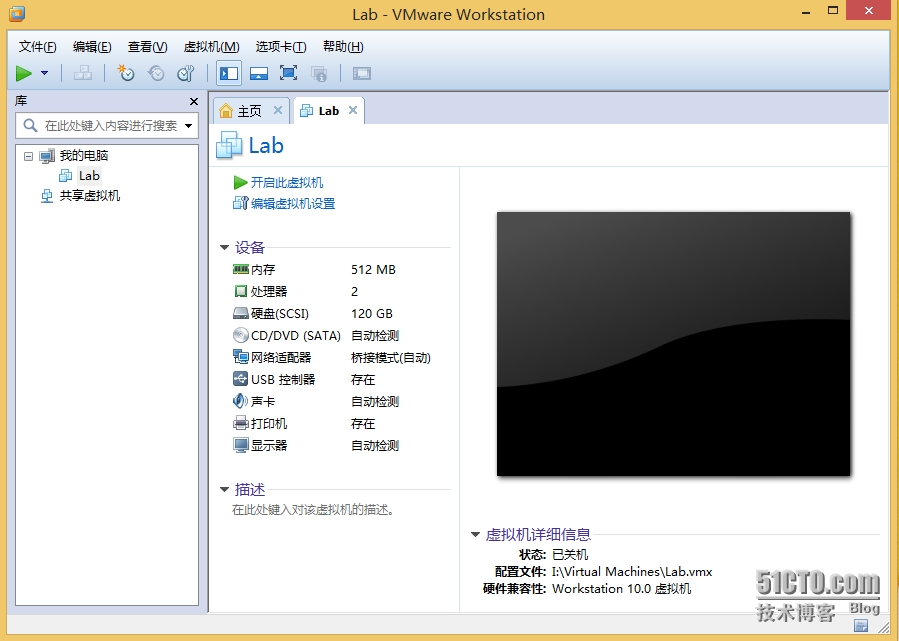Open the 选项卡(T) menu
The width and height of the screenshot is (899, 641).
click(281, 46)
